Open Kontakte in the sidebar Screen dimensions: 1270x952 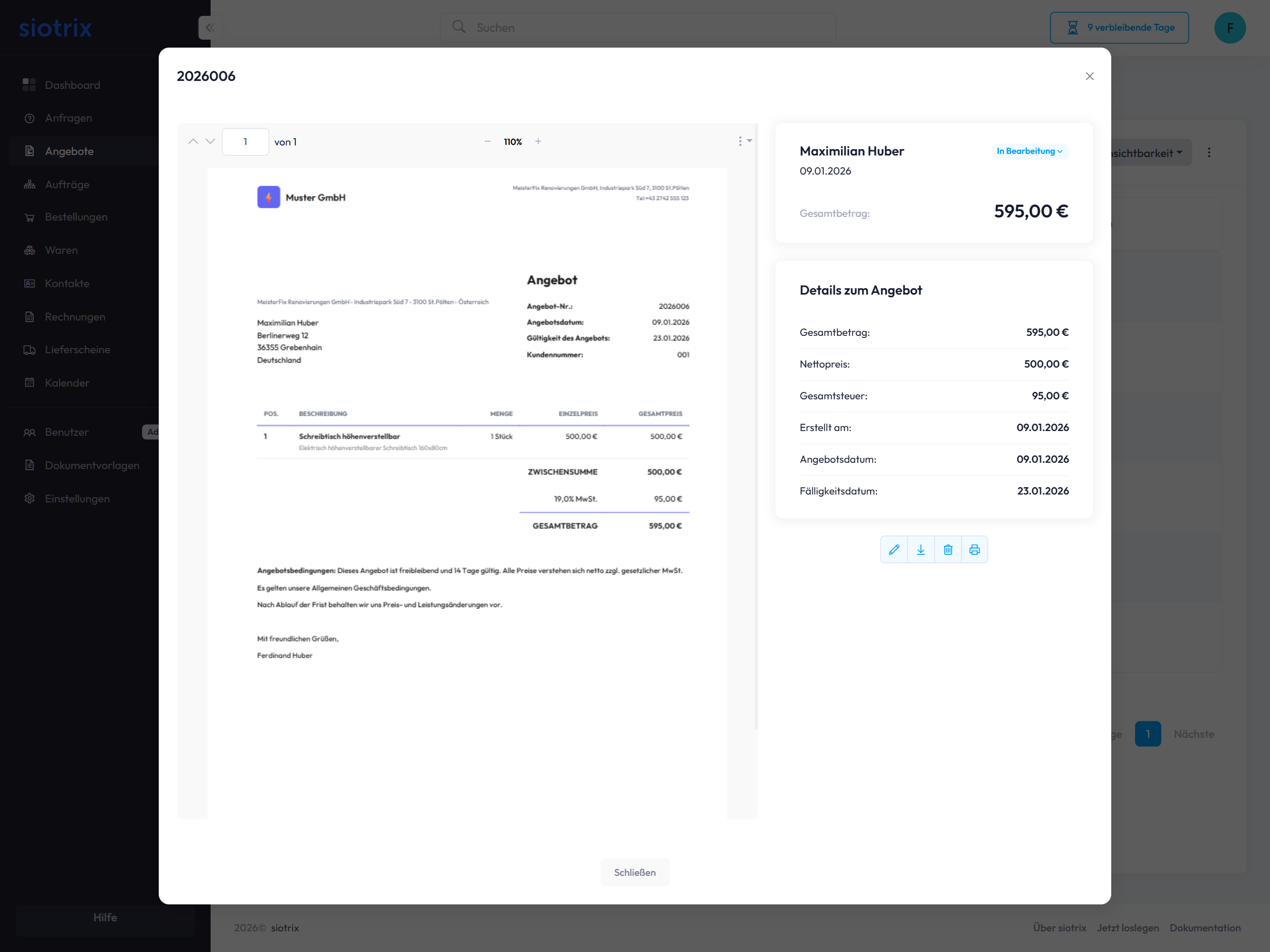[67, 283]
